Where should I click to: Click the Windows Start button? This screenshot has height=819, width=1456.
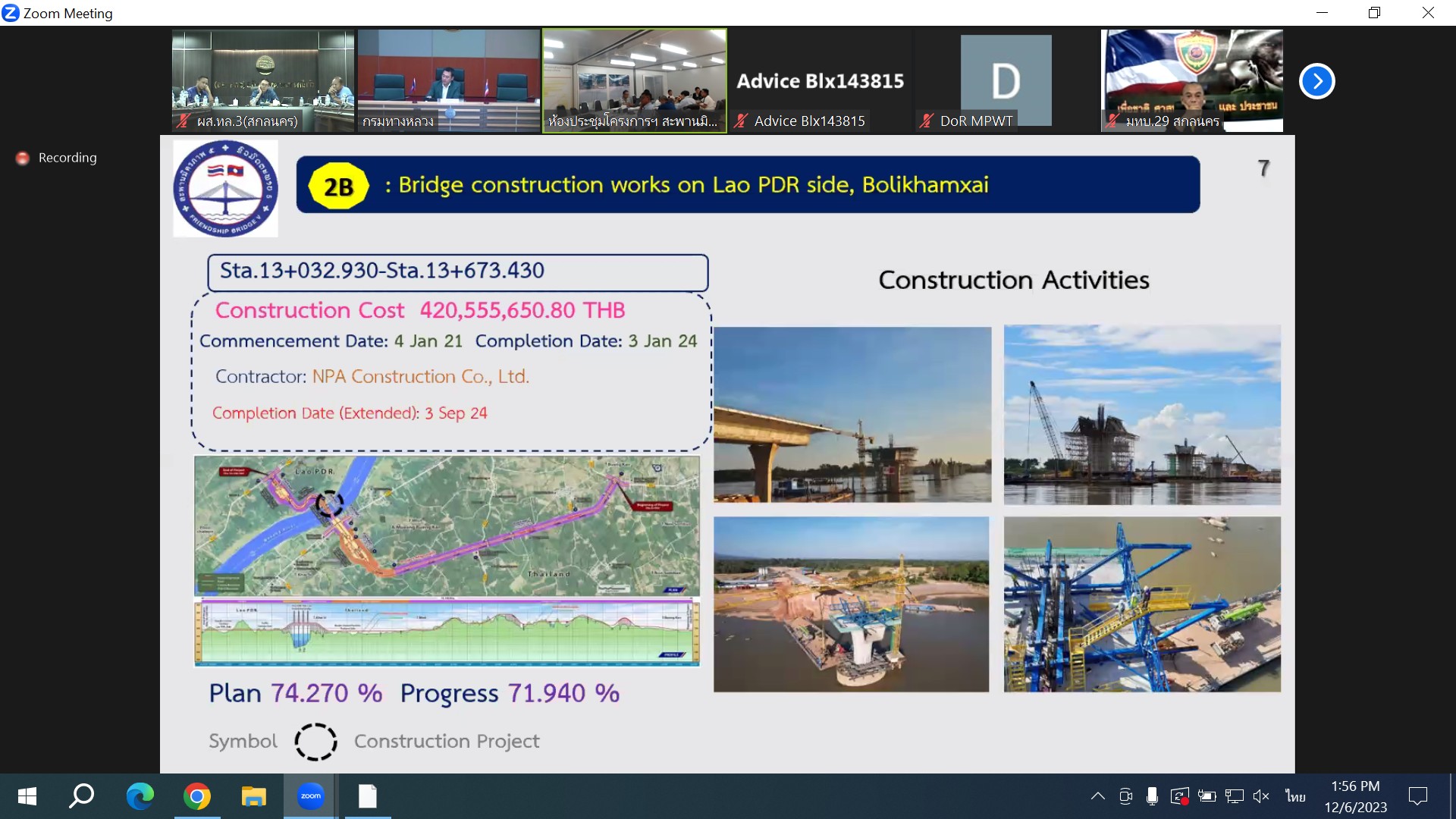(x=27, y=796)
